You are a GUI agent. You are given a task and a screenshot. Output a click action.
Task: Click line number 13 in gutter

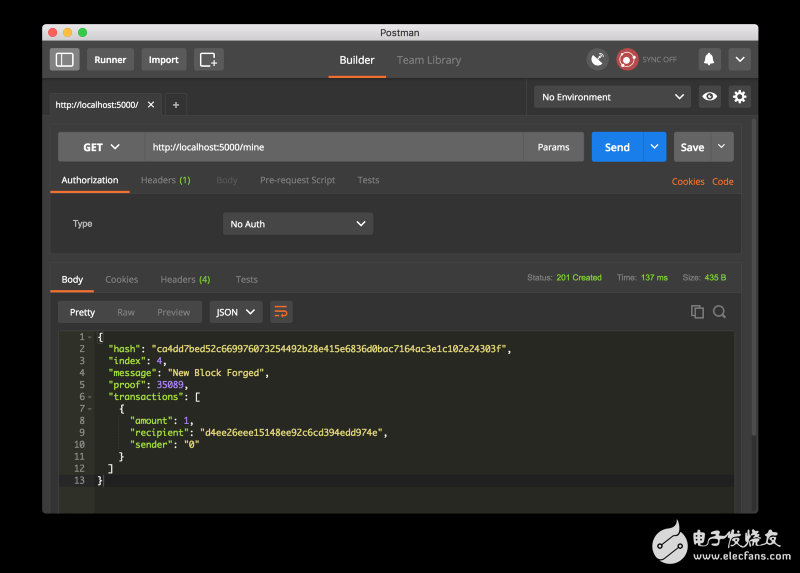(x=80, y=481)
